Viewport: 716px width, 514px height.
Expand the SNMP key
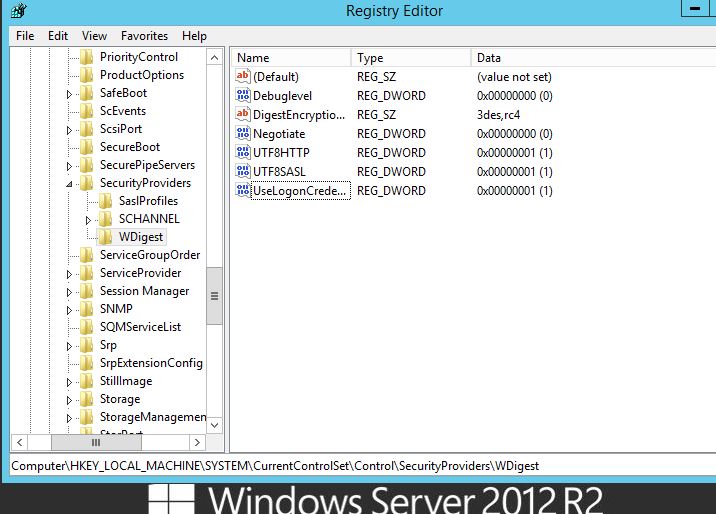69,310
